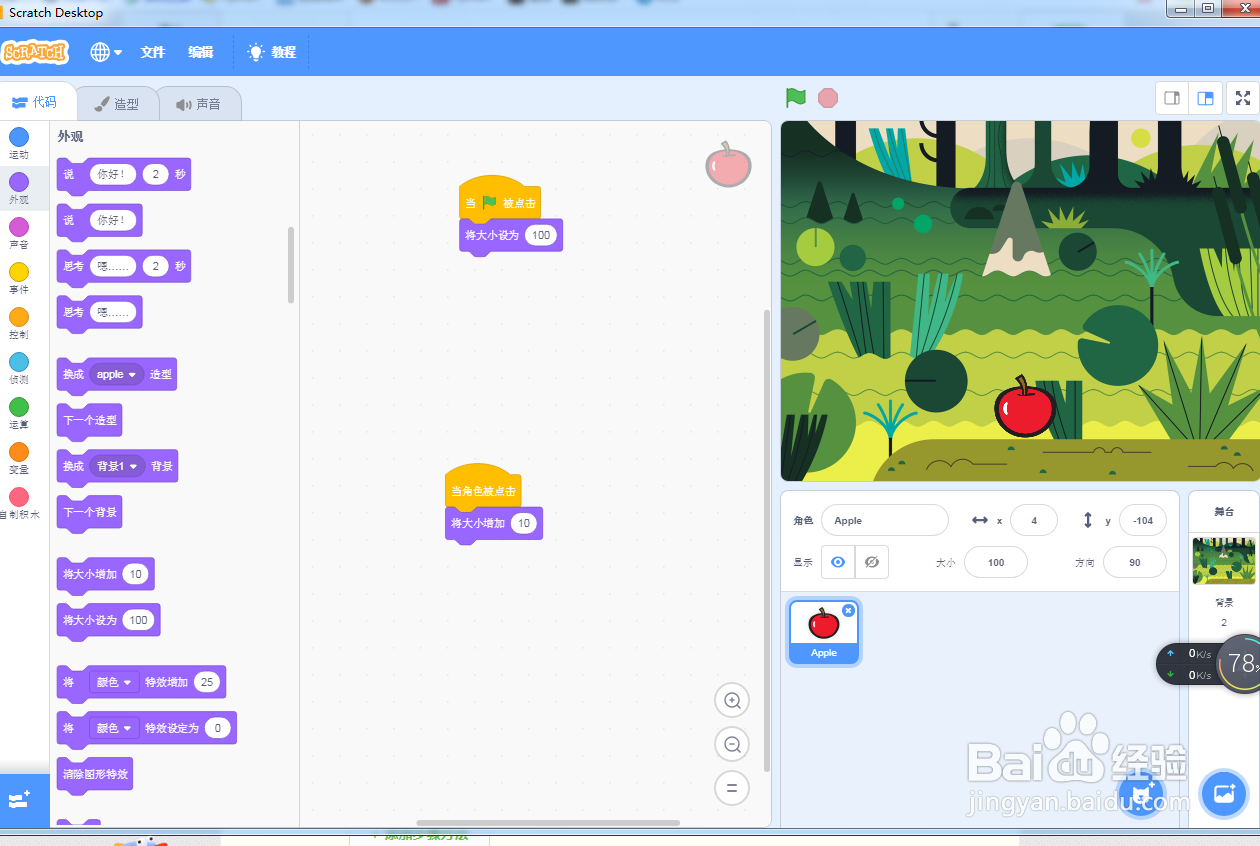
Task: Zoom into the code workspace with plus magnifier
Action: pyautogui.click(x=731, y=700)
